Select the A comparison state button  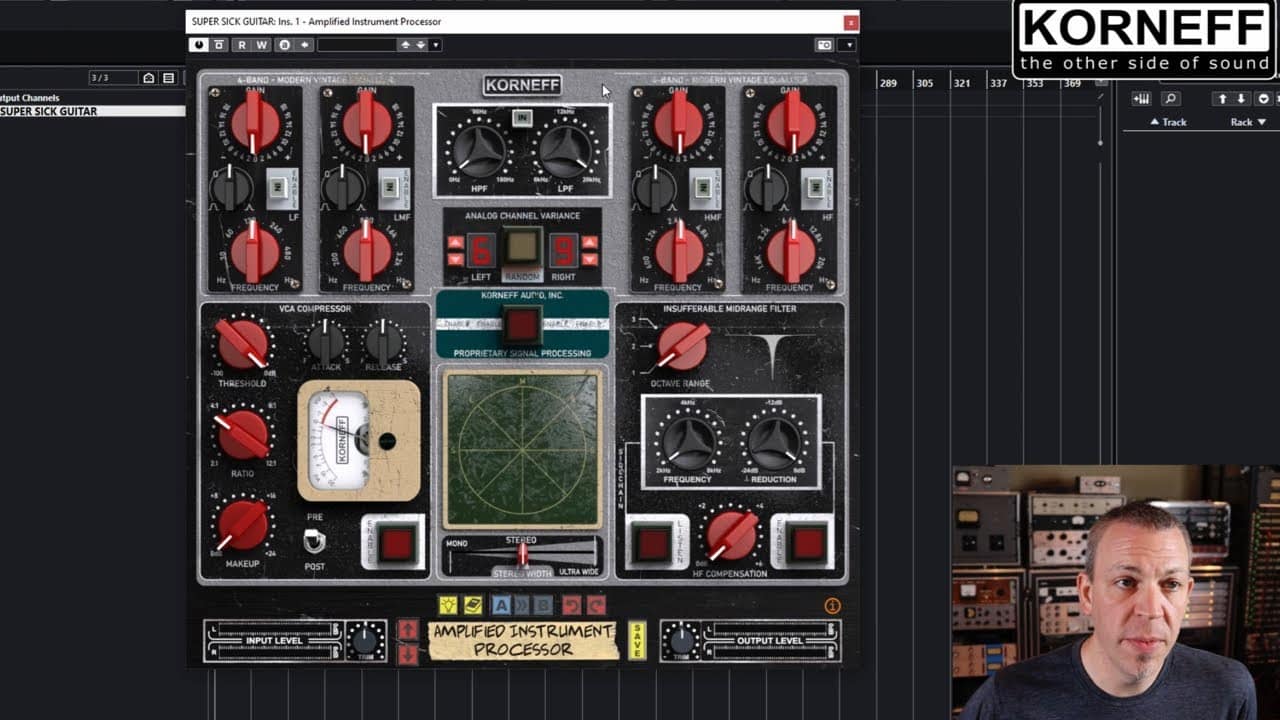tap(502, 605)
